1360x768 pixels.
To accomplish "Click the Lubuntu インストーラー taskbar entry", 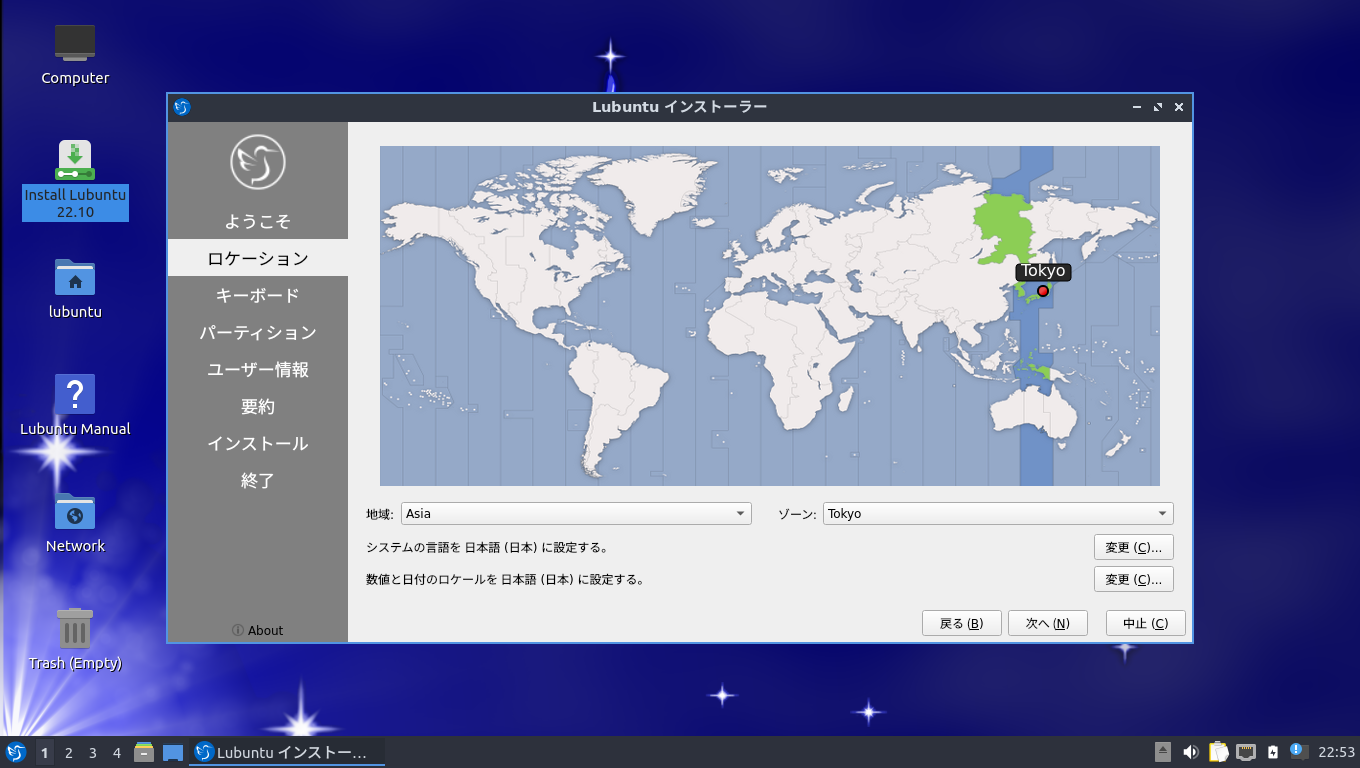I will (287, 752).
